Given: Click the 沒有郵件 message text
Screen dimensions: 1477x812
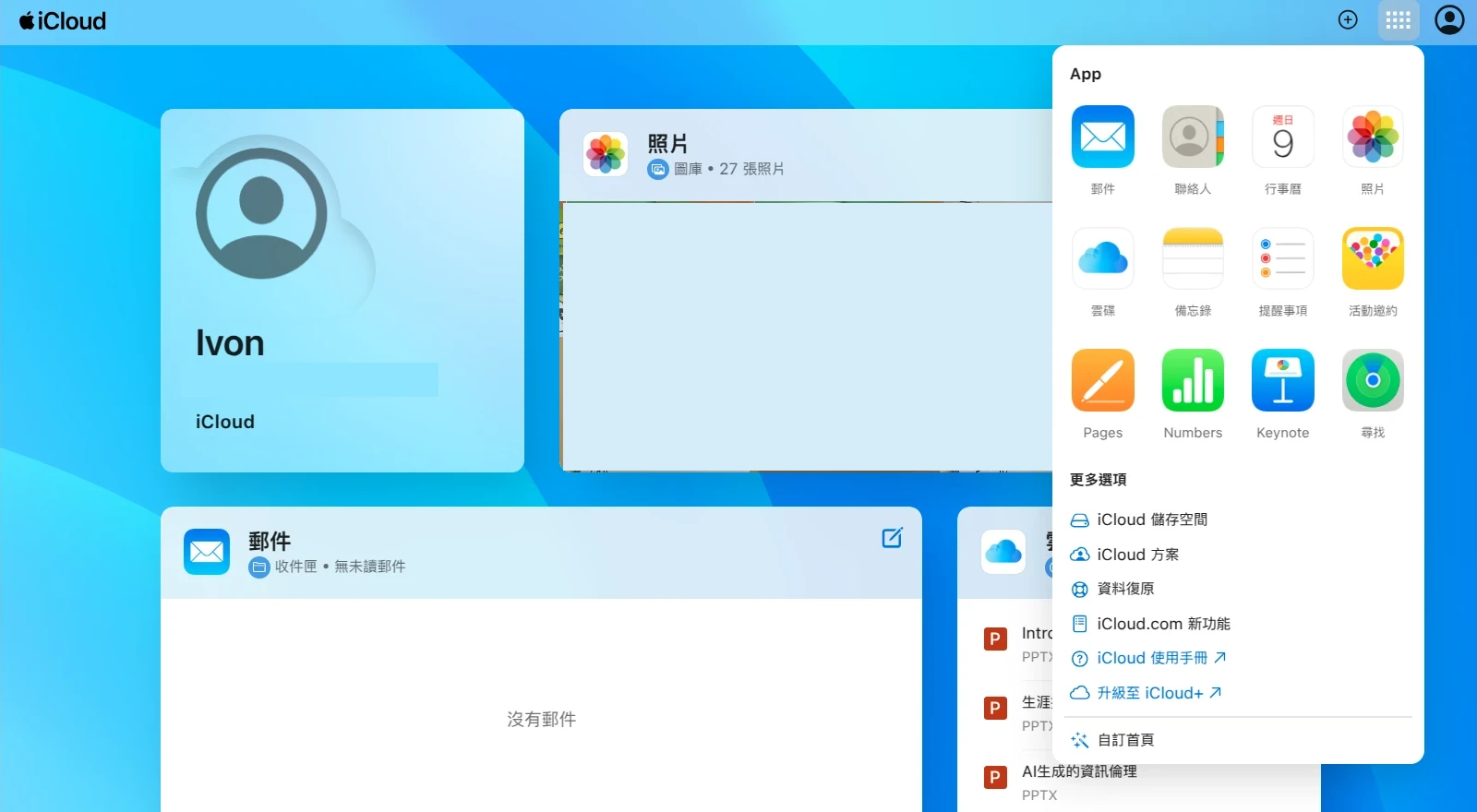Looking at the screenshot, I should pyautogui.click(x=542, y=719).
